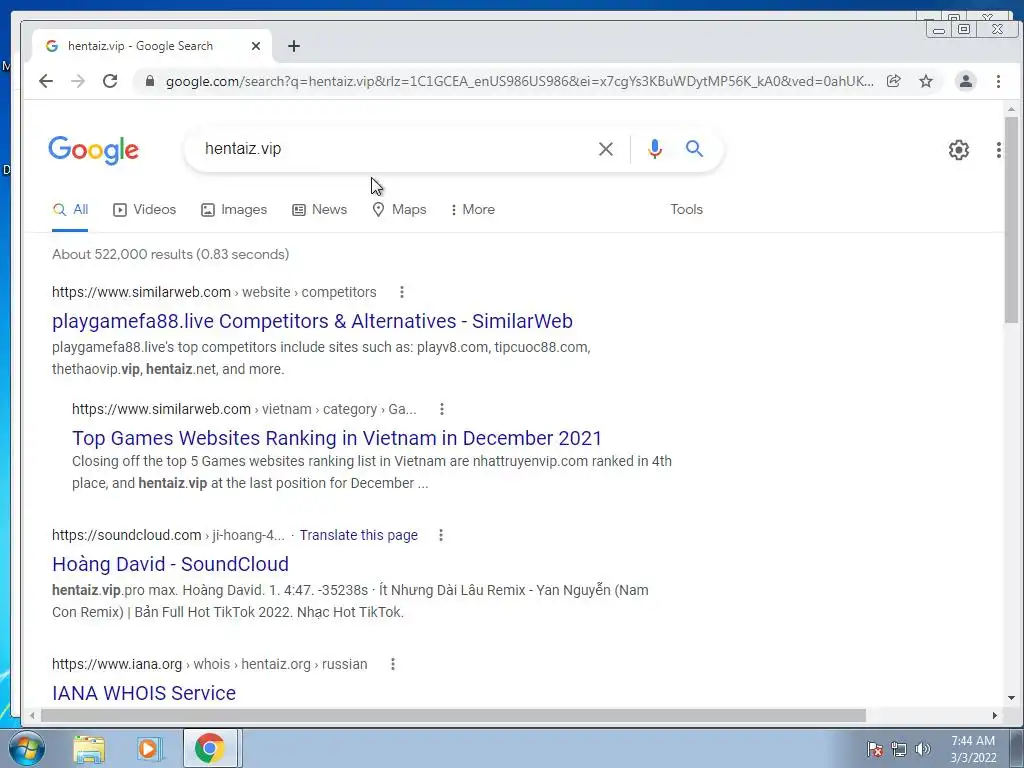
Task: Switch to the Maps tab
Action: pyautogui.click(x=399, y=210)
